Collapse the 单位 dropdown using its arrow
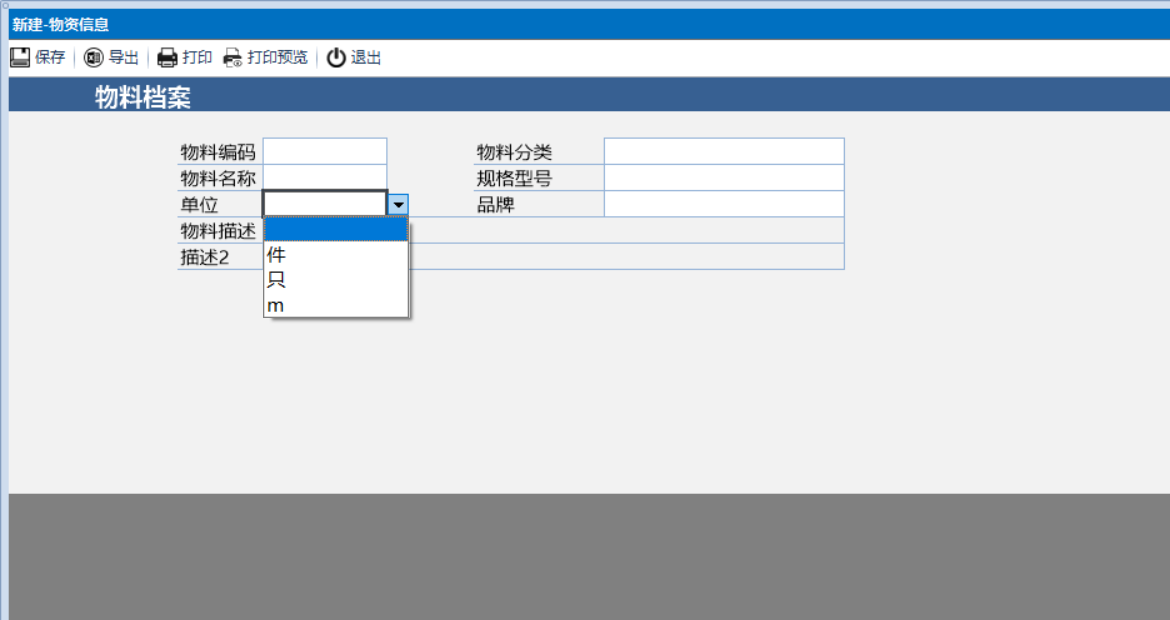This screenshot has width=1170, height=620. (398, 204)
